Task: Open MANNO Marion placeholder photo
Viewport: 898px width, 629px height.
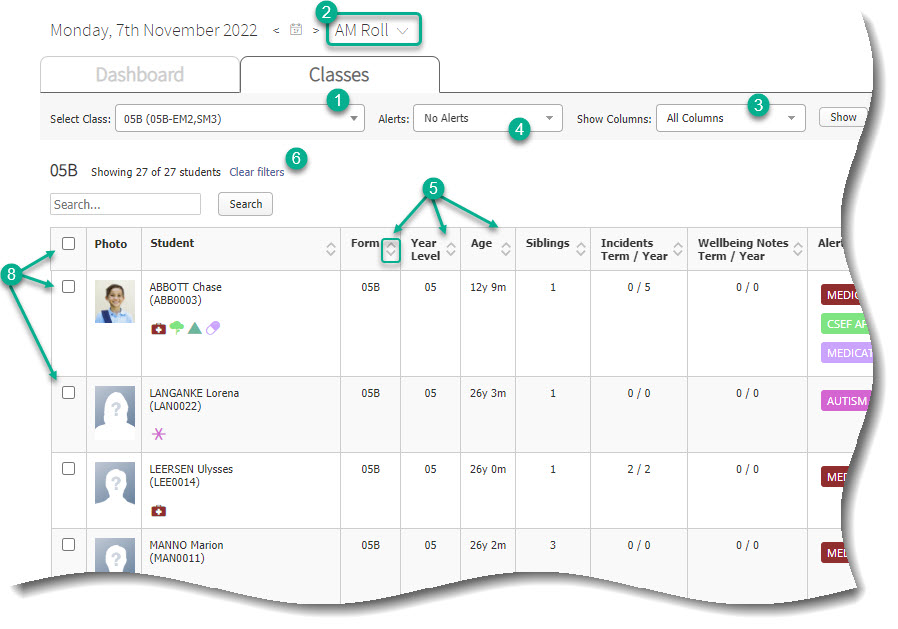Action: tap(115, 555)
